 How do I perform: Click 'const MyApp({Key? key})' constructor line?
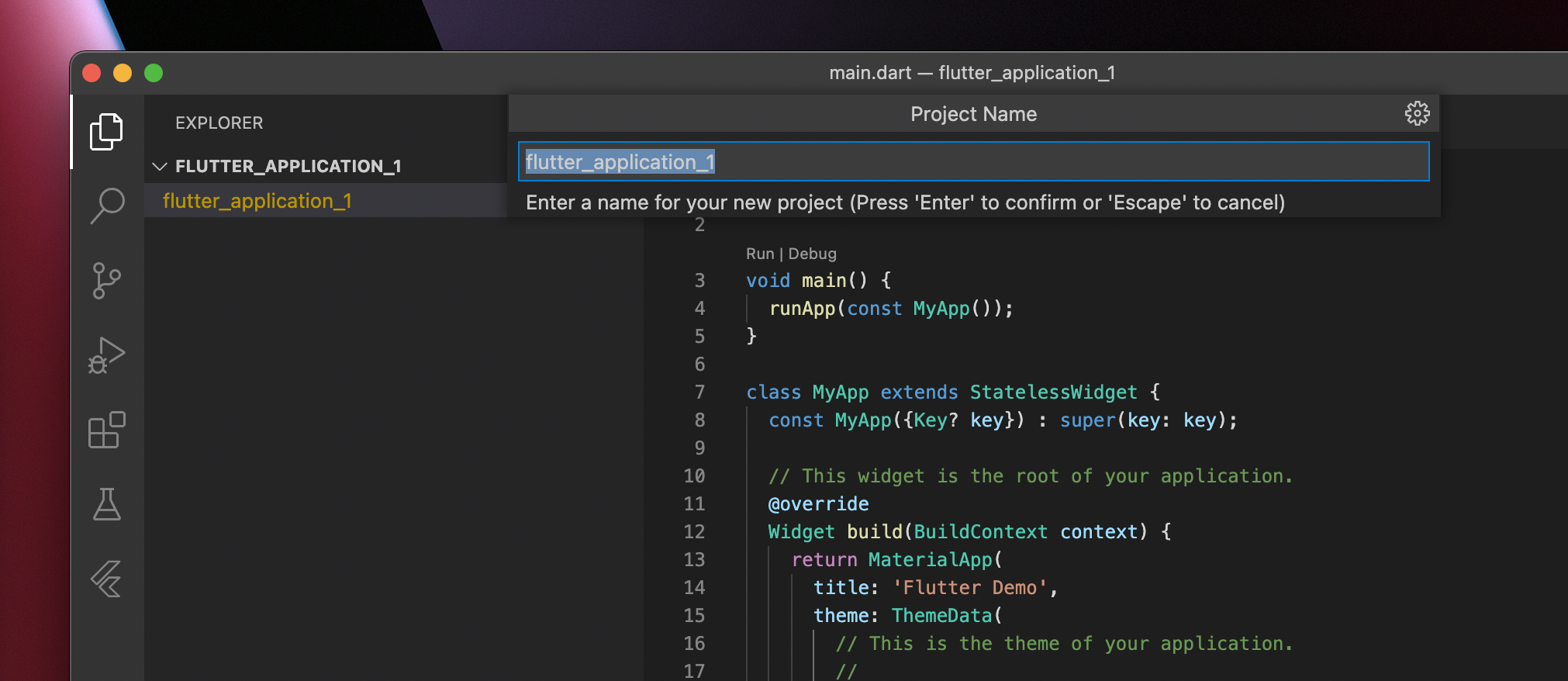click(x=1003, y=420)
